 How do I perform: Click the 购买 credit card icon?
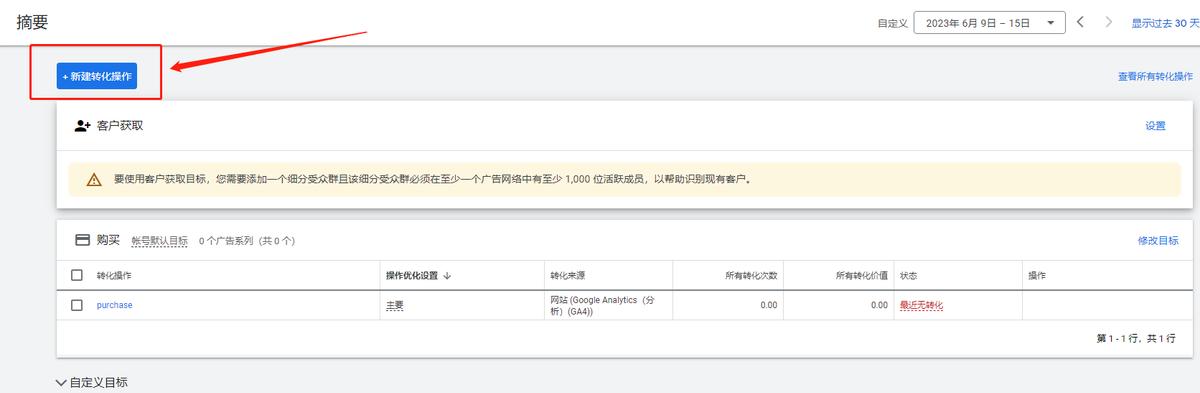point(83,240)
